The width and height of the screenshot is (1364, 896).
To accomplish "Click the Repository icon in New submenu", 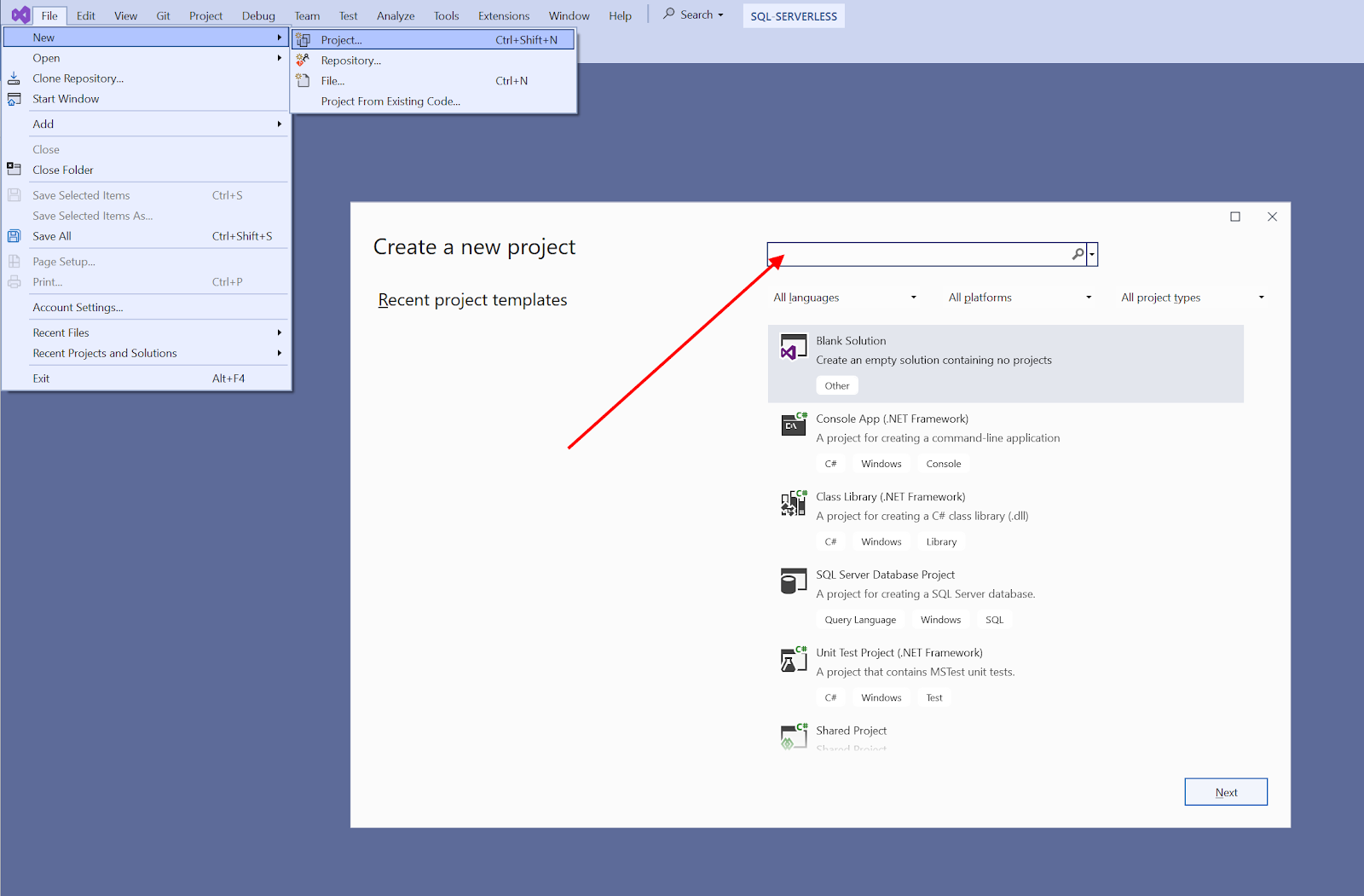I will click(x=303, y=60).
